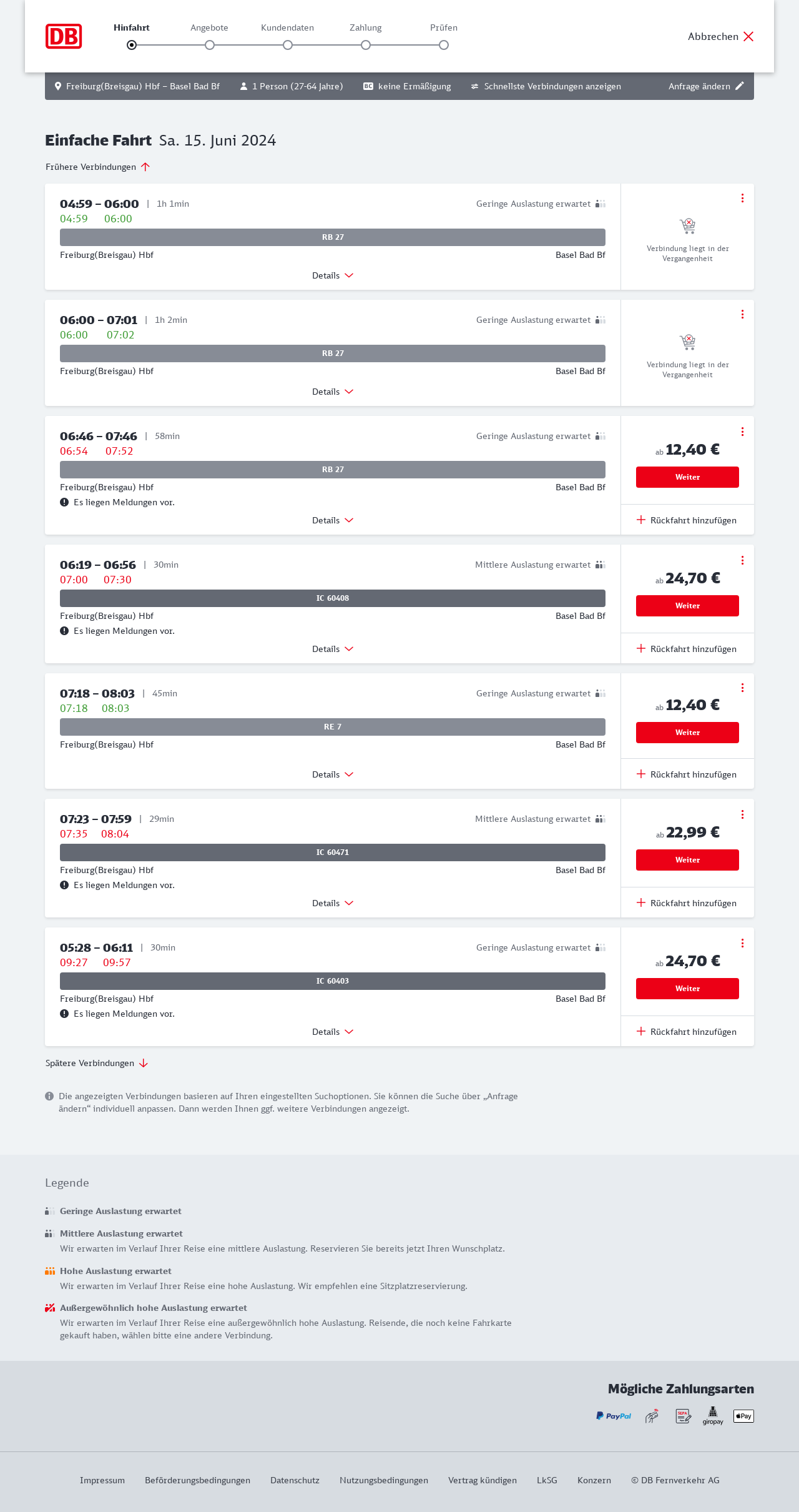This screenshot has height=1512, width=799.
Task: Expand Details for the IC 60403 connection
Action: [x=333, y=1032]
